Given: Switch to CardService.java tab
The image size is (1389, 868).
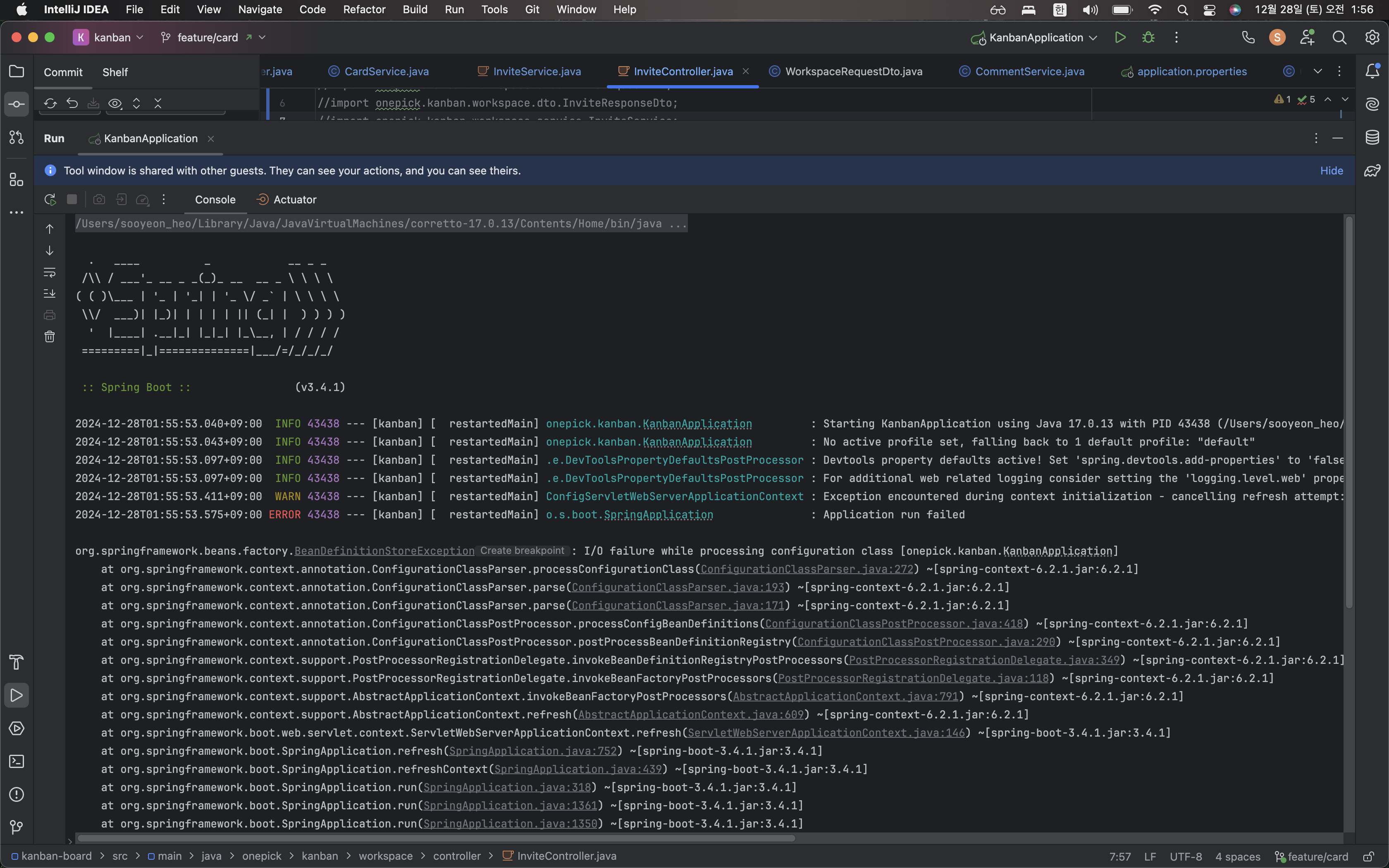Looking at the screenshot, I should 379,71.
